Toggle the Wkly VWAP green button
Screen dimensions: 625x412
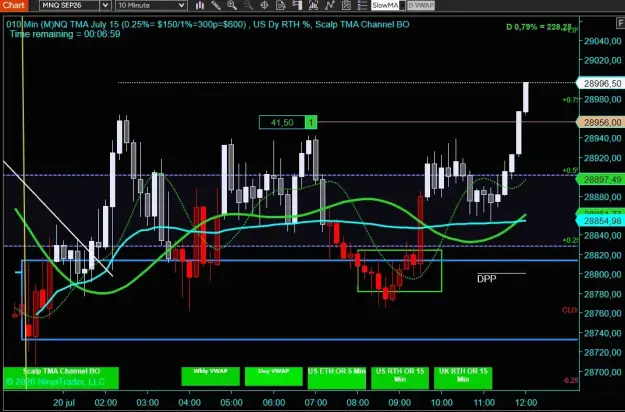tap(210, 377)
